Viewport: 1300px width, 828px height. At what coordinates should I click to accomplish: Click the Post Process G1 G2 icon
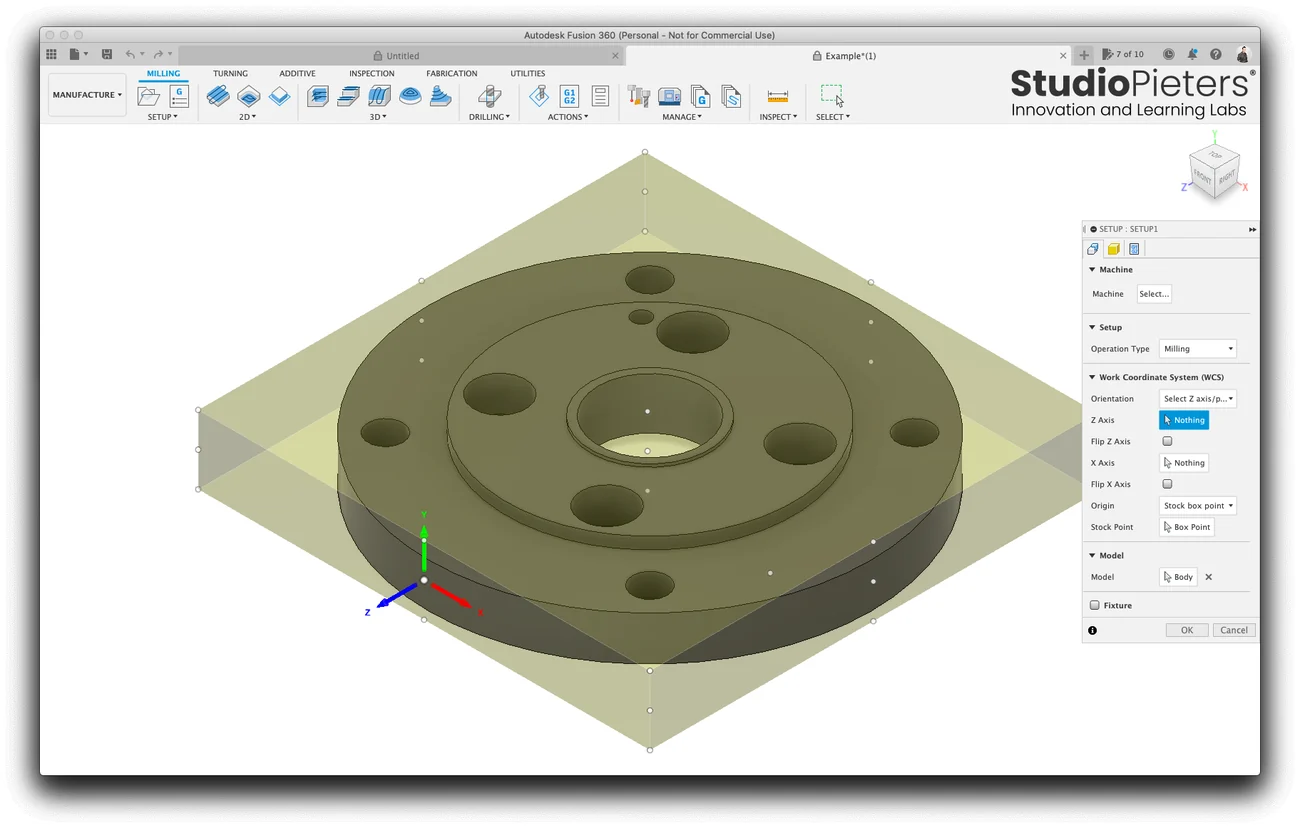[x=569, y=96]
